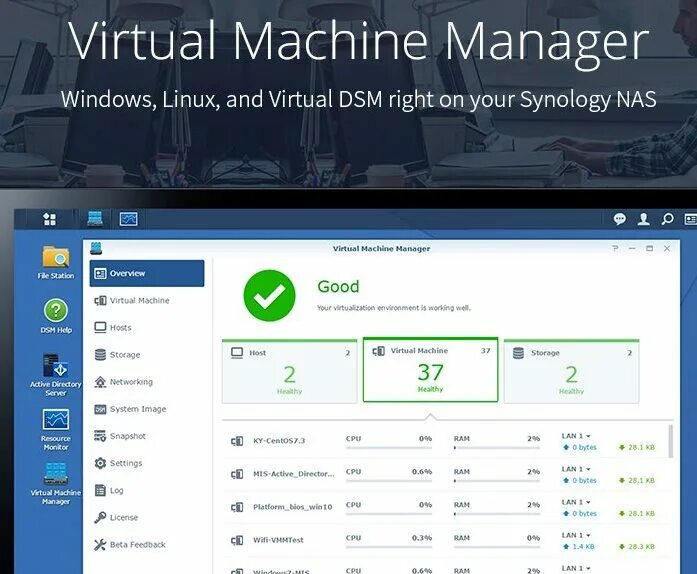
Task: Open Settings in the sidebar
Action: pos(147,463)
